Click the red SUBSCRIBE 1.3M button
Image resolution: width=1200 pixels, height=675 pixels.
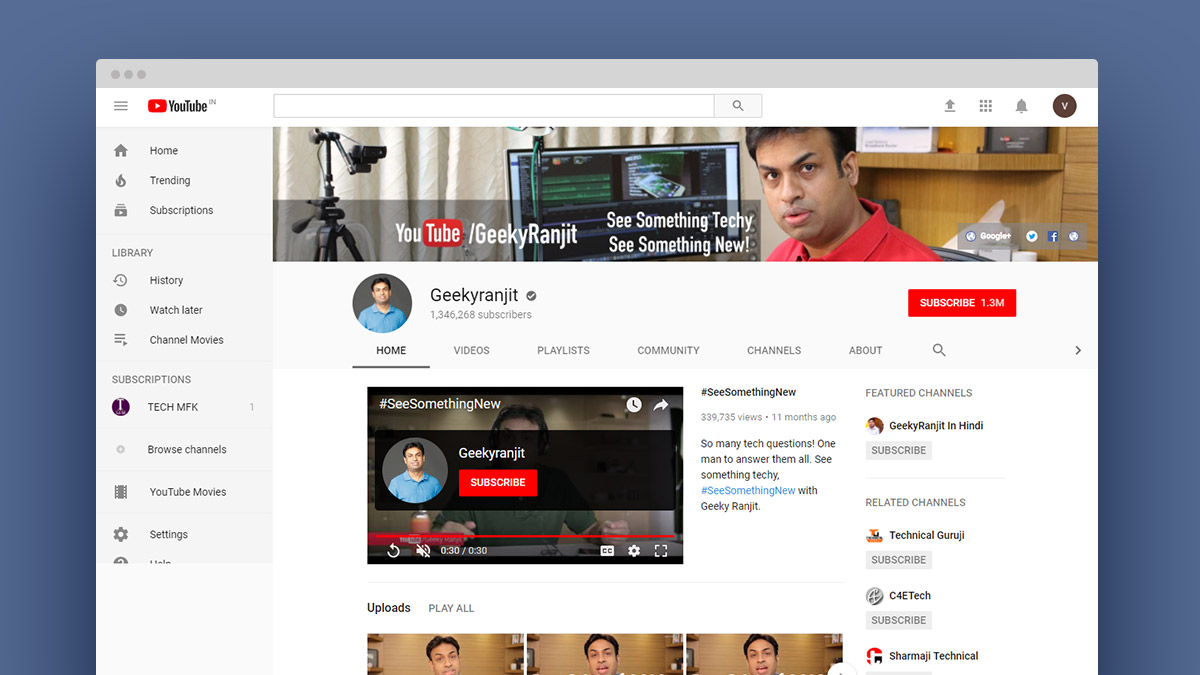[x=962, y=303]
